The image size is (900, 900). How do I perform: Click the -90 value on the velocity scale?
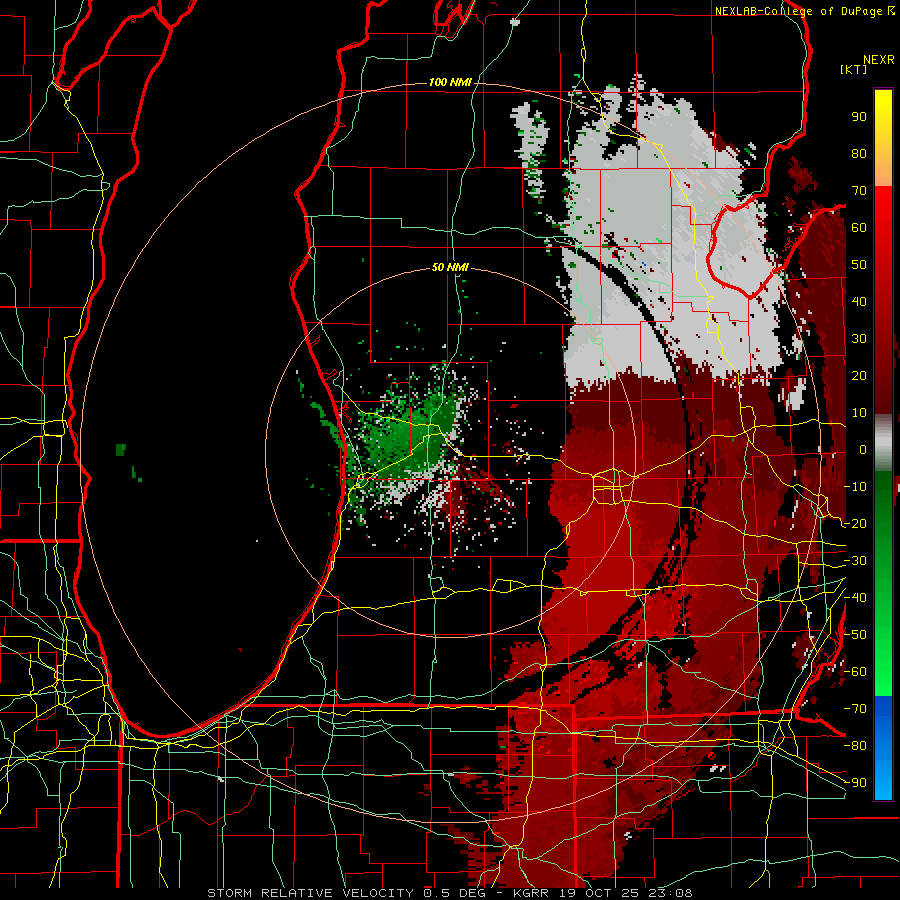click(x=855, y=782)
